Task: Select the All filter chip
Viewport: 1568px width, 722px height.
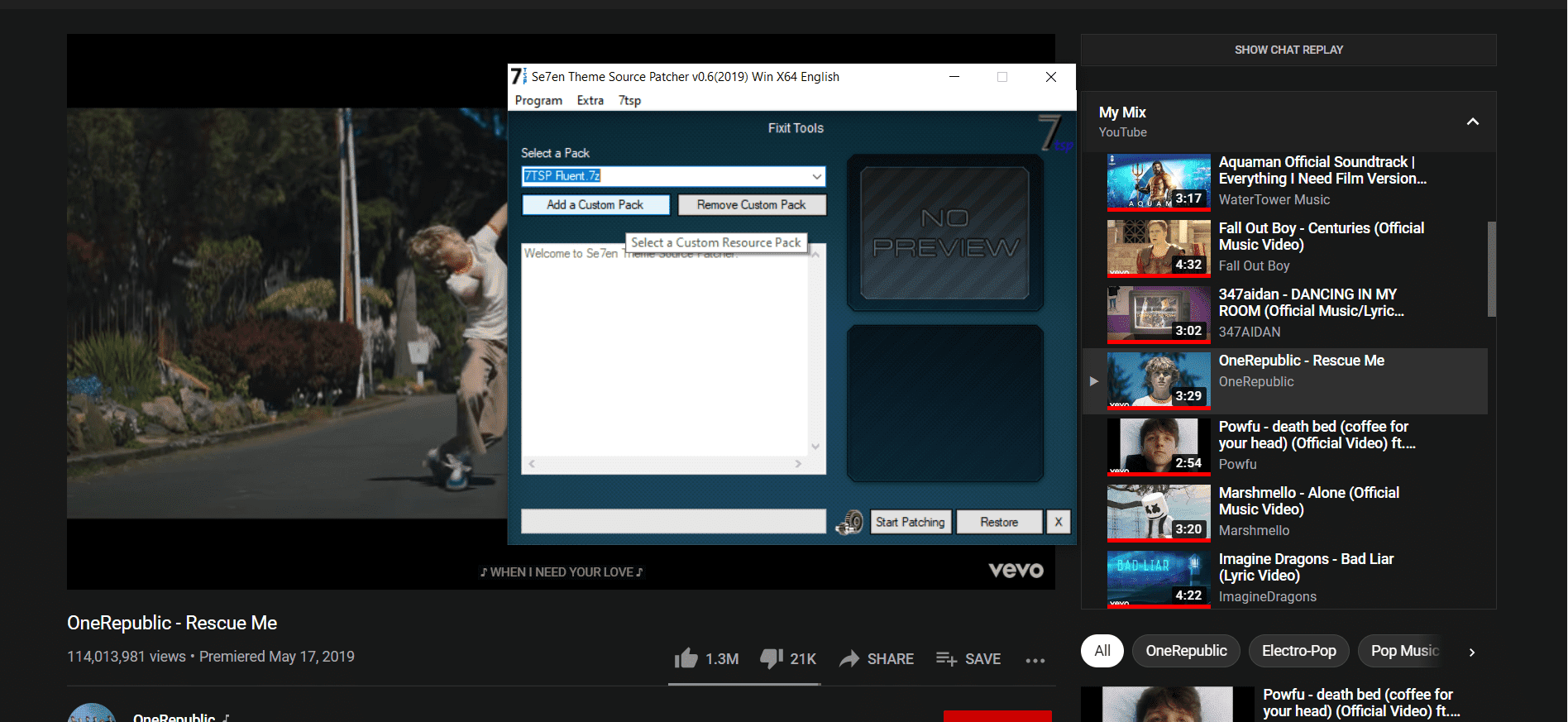Action: [x=1102, y=651]
